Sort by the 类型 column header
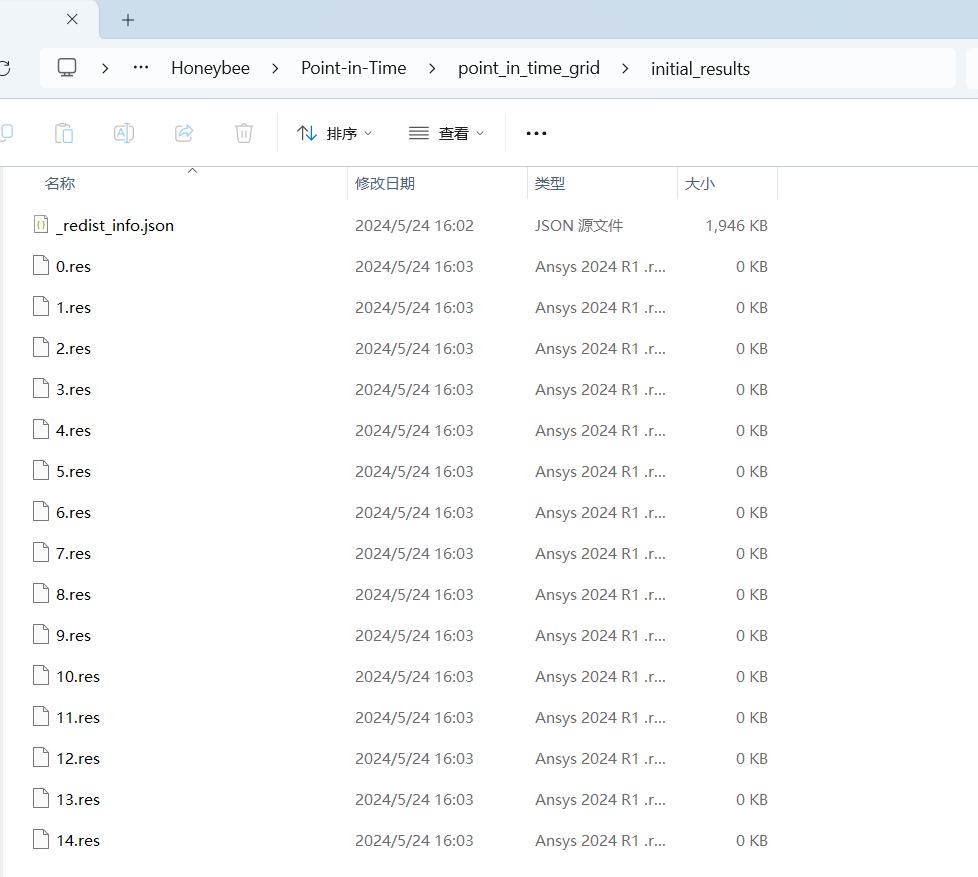 pos(550,183)
